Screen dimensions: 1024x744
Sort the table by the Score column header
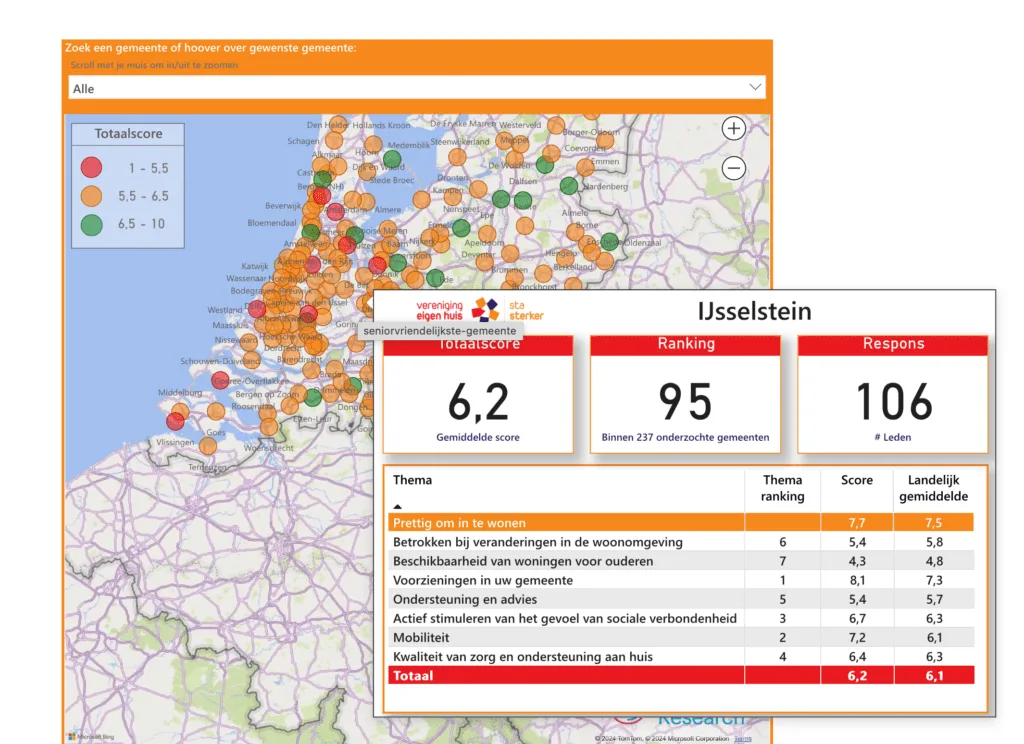pyautogui.click(x=857, y=480)
